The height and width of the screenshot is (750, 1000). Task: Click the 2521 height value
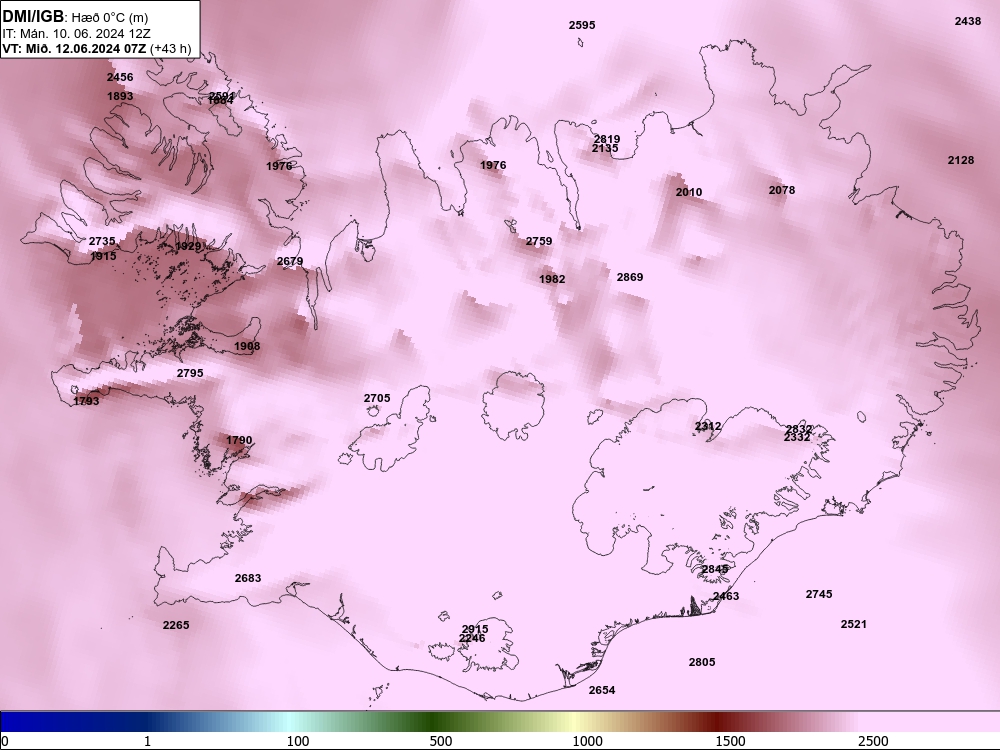(x=853, y=624)
